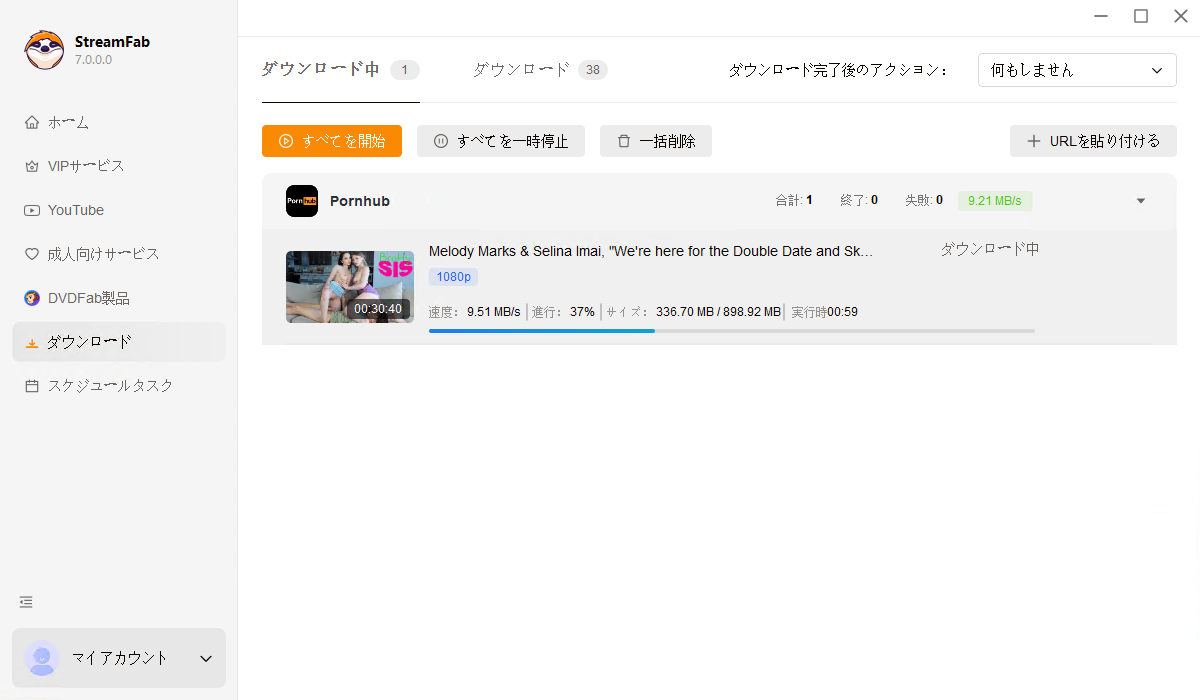Click the Pornhub site logo icon
Screen dimensions: 1200x700
click(302, 201)
